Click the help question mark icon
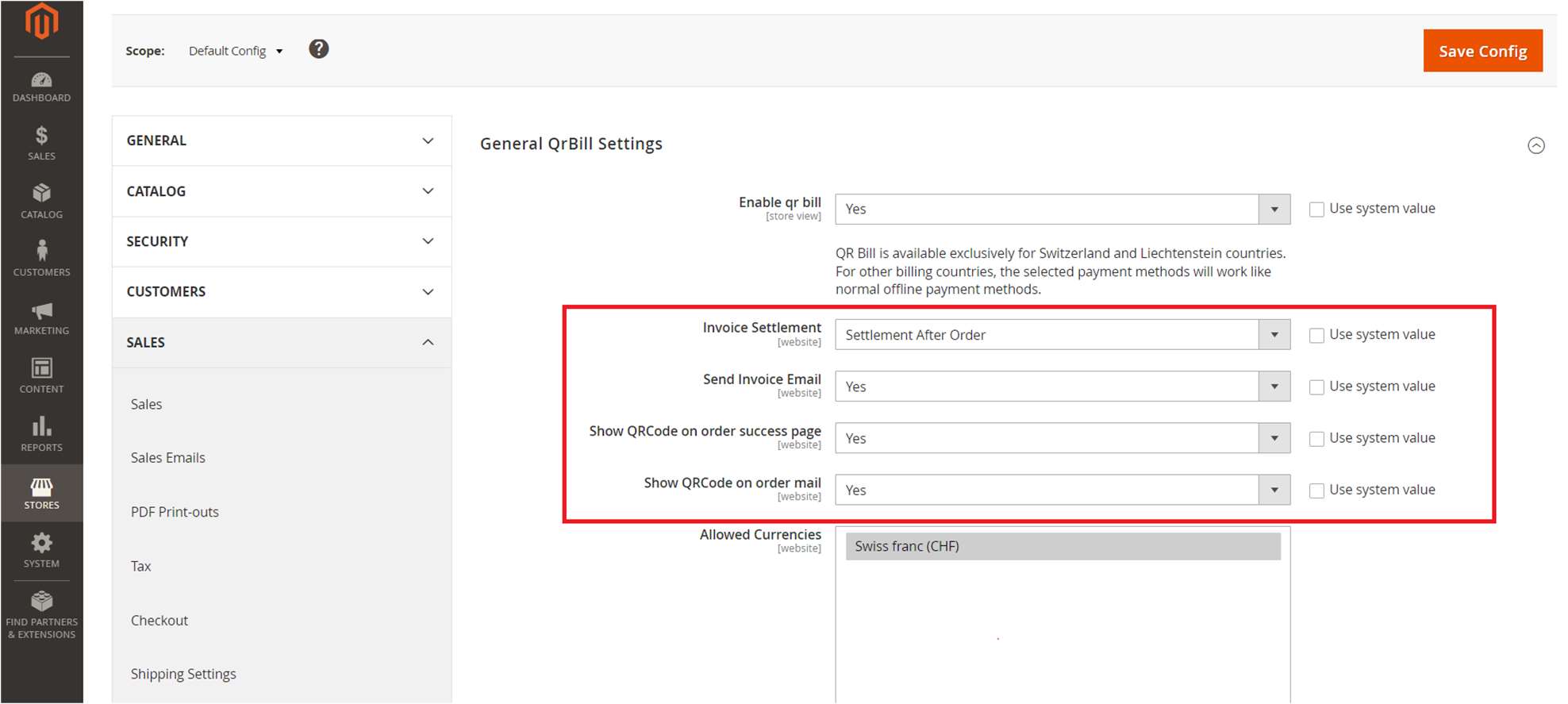Viewport: 1568px width, 704px height. [x=318, y=49]
